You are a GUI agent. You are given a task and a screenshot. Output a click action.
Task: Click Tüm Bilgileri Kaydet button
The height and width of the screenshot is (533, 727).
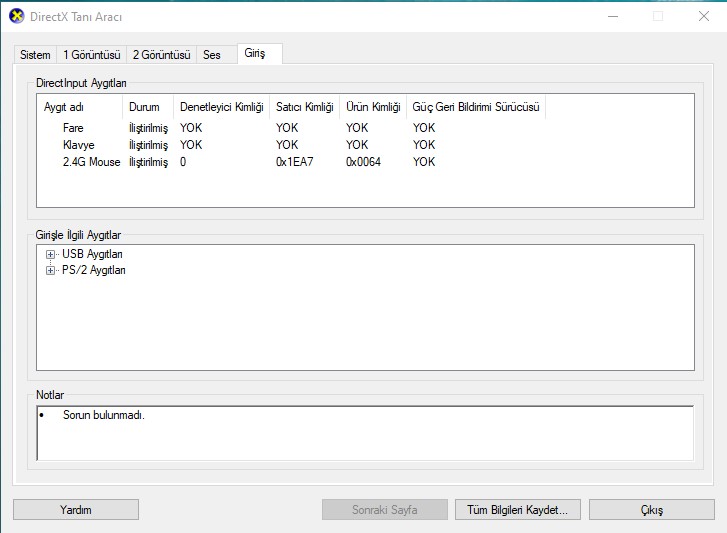(517, 510)
